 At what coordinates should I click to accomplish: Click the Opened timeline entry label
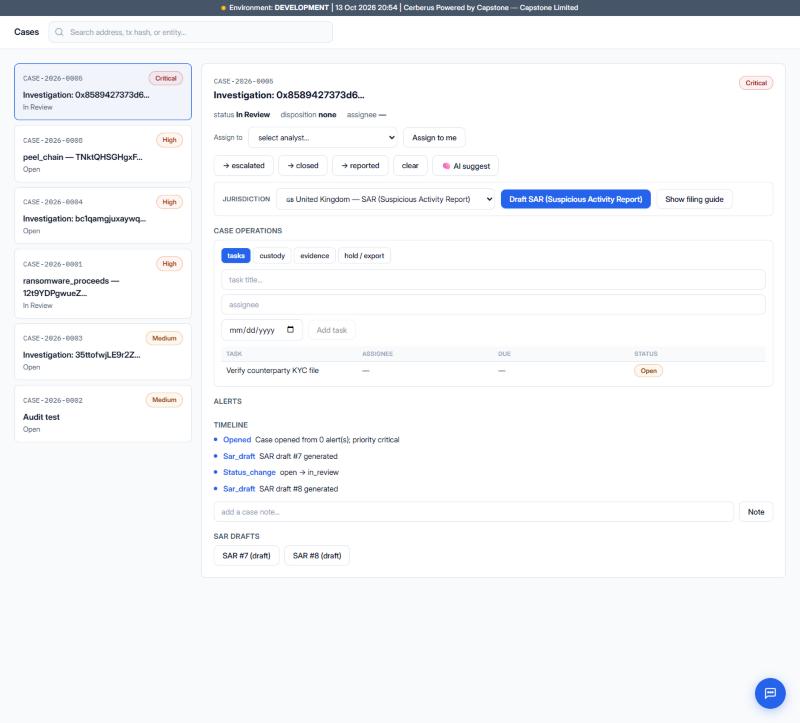click(237, 439)
